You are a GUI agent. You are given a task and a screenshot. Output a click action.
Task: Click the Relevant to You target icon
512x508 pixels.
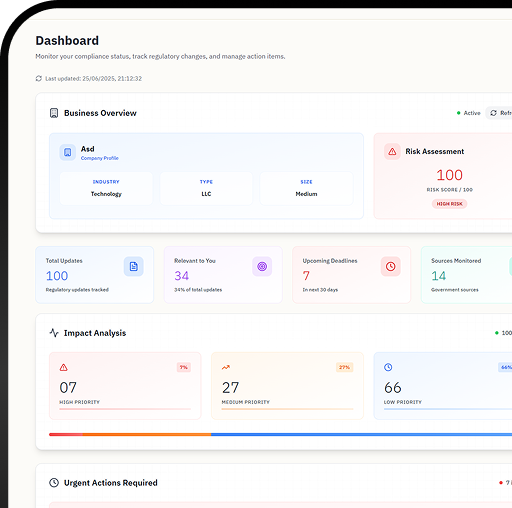pyautogui.click(x=262, y=266)
